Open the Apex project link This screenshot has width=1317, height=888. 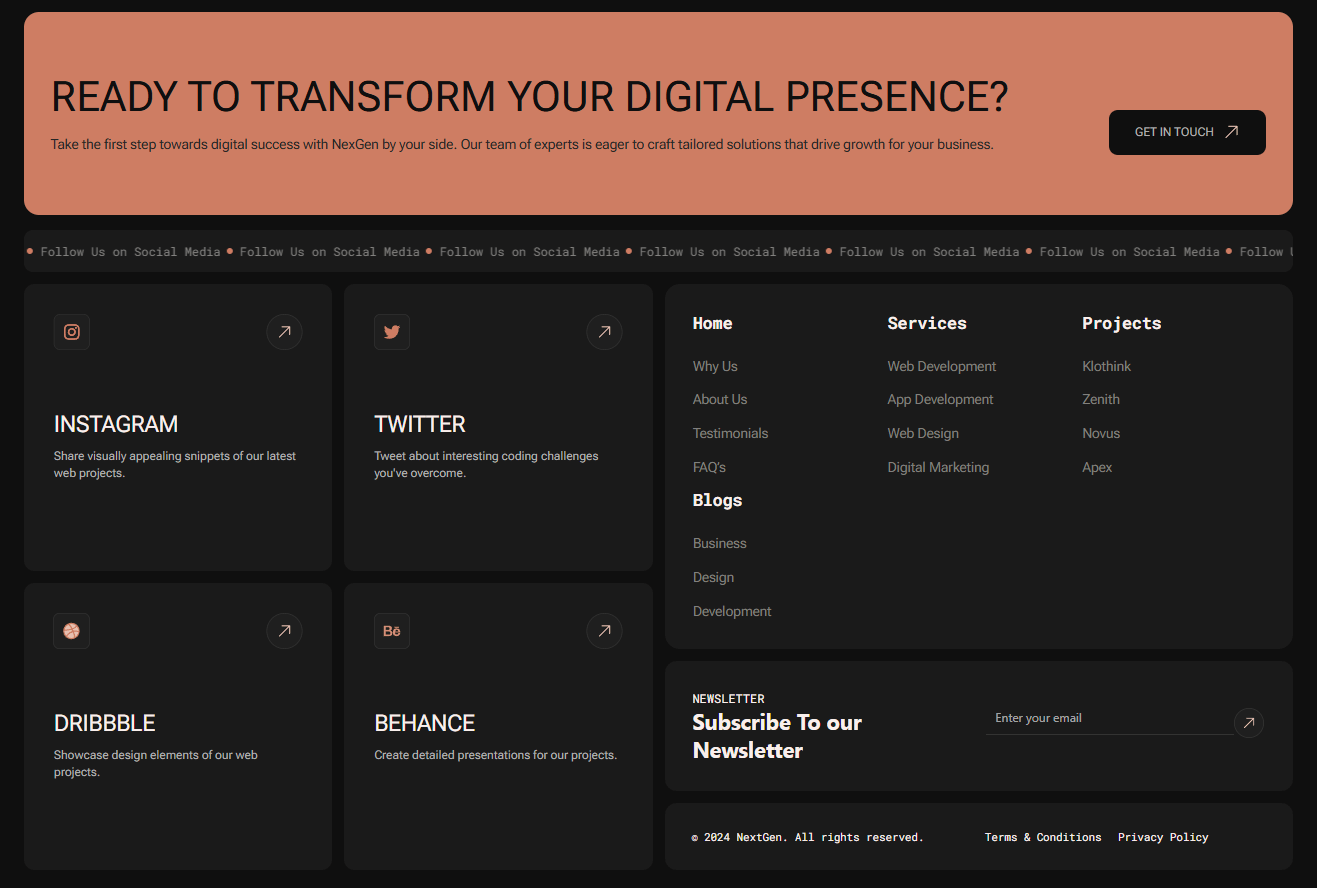1097,467
